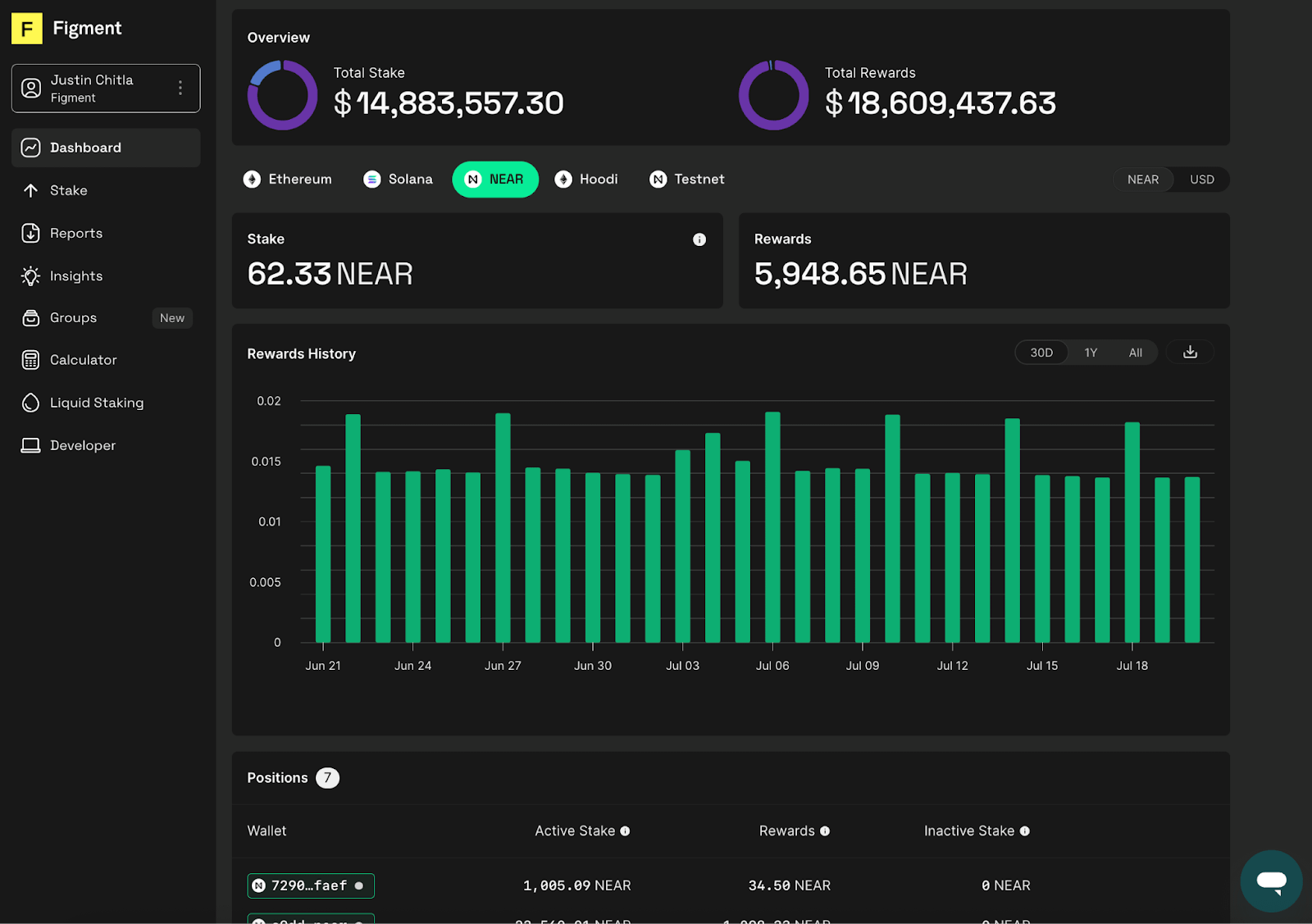The width and height of the screenshot is (1312, 924).
Task: Click the Developer laptop icon
Action: 30,445
